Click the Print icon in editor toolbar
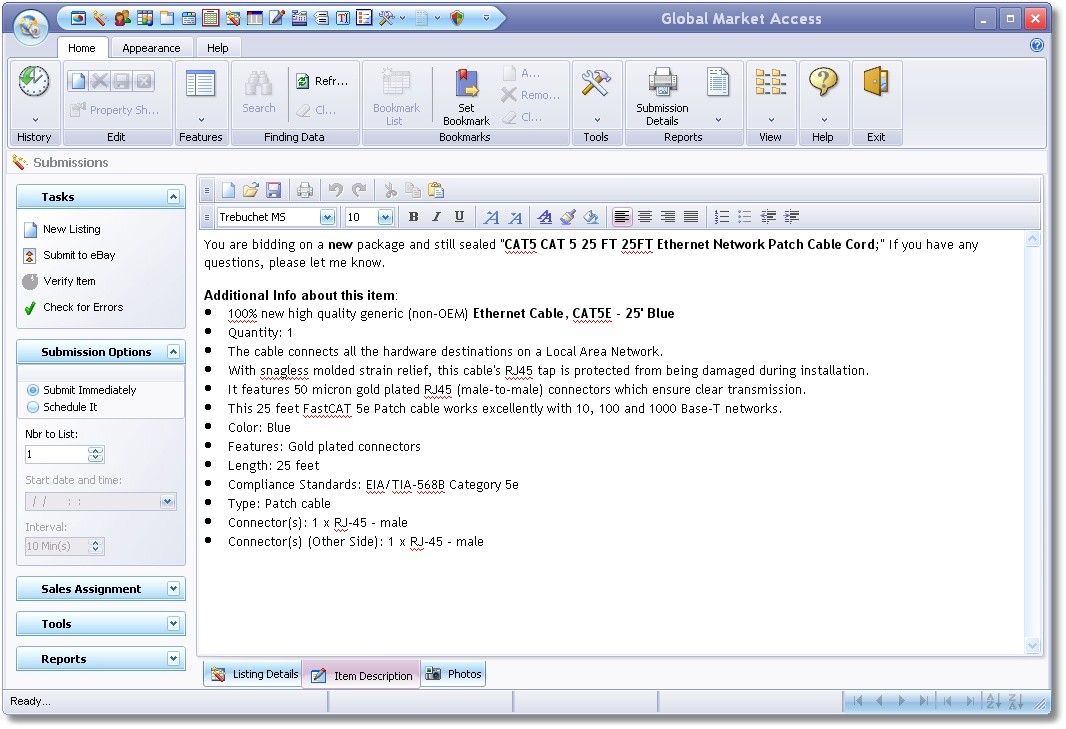The width and height of the screenshot is (1066, 729). 305,190
